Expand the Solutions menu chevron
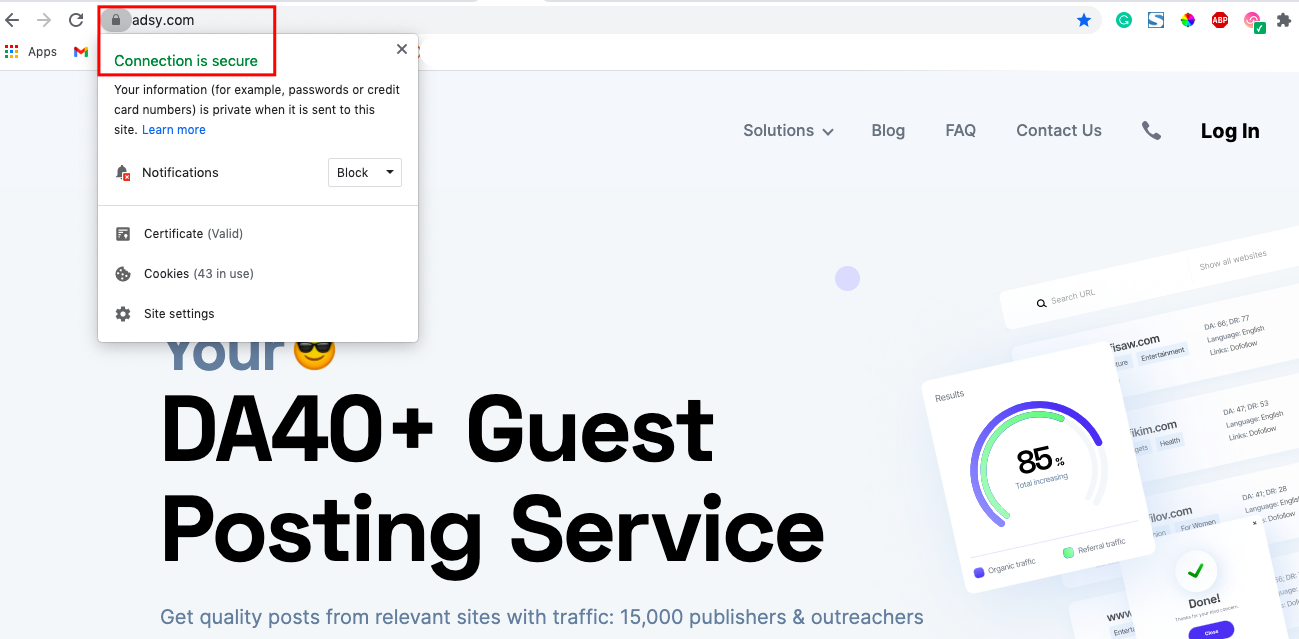Image resolution: width=1299 pixels, height=639 pixels. [828, 132]
